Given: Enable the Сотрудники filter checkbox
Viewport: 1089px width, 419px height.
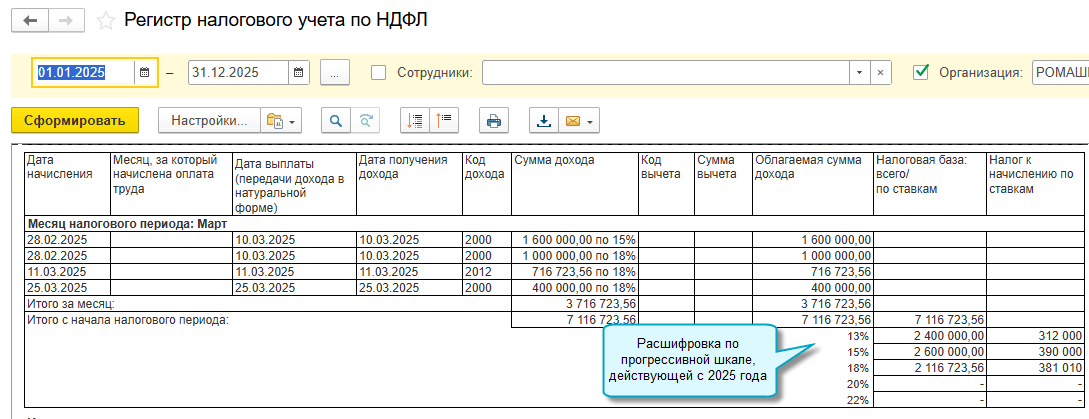Looking at the screenshot, I should pos(379,72).
